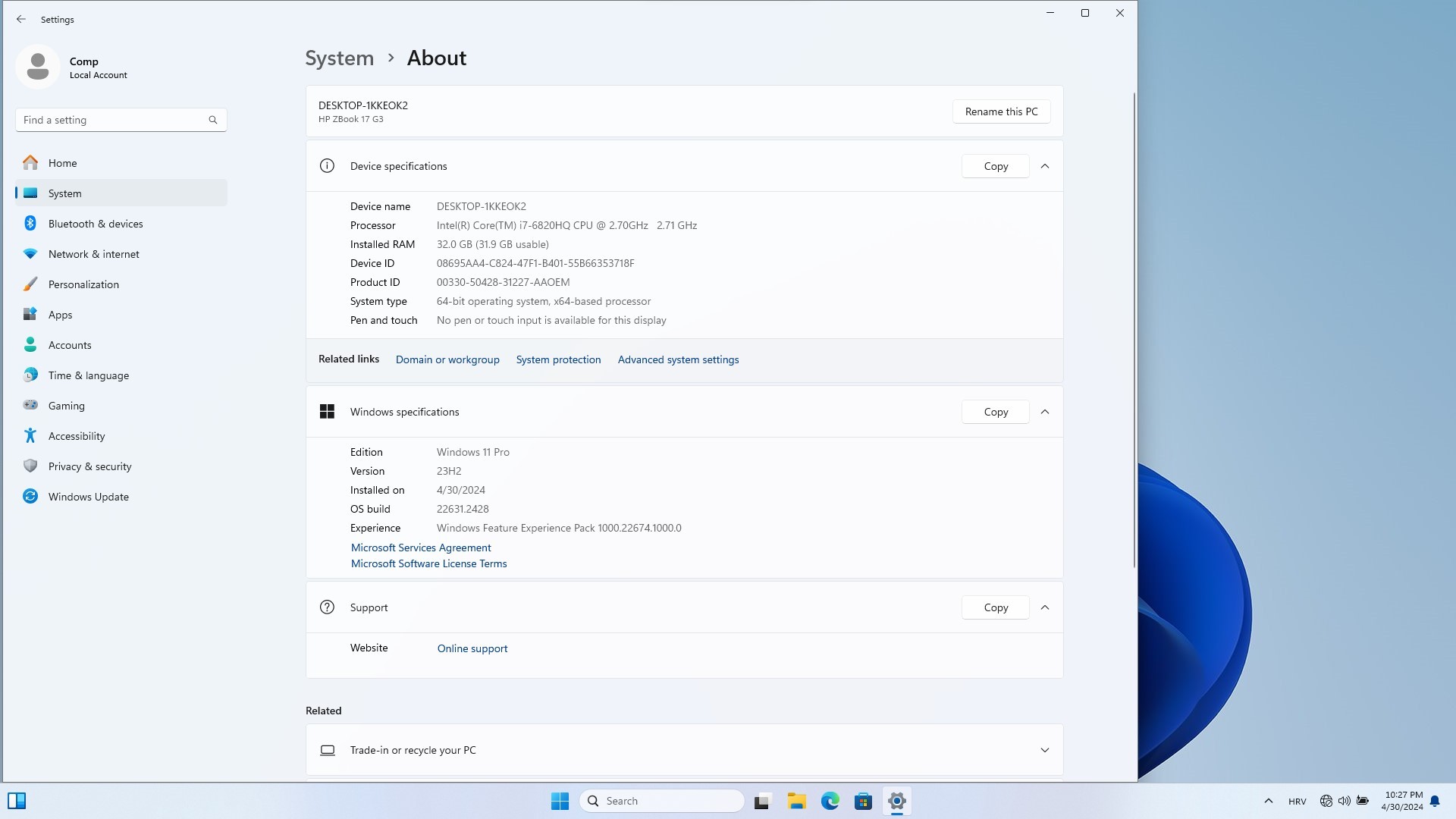Viewport: 1456px width, 819px height.
Task: Open the Online support link
Action: click(x=472, y=648)
